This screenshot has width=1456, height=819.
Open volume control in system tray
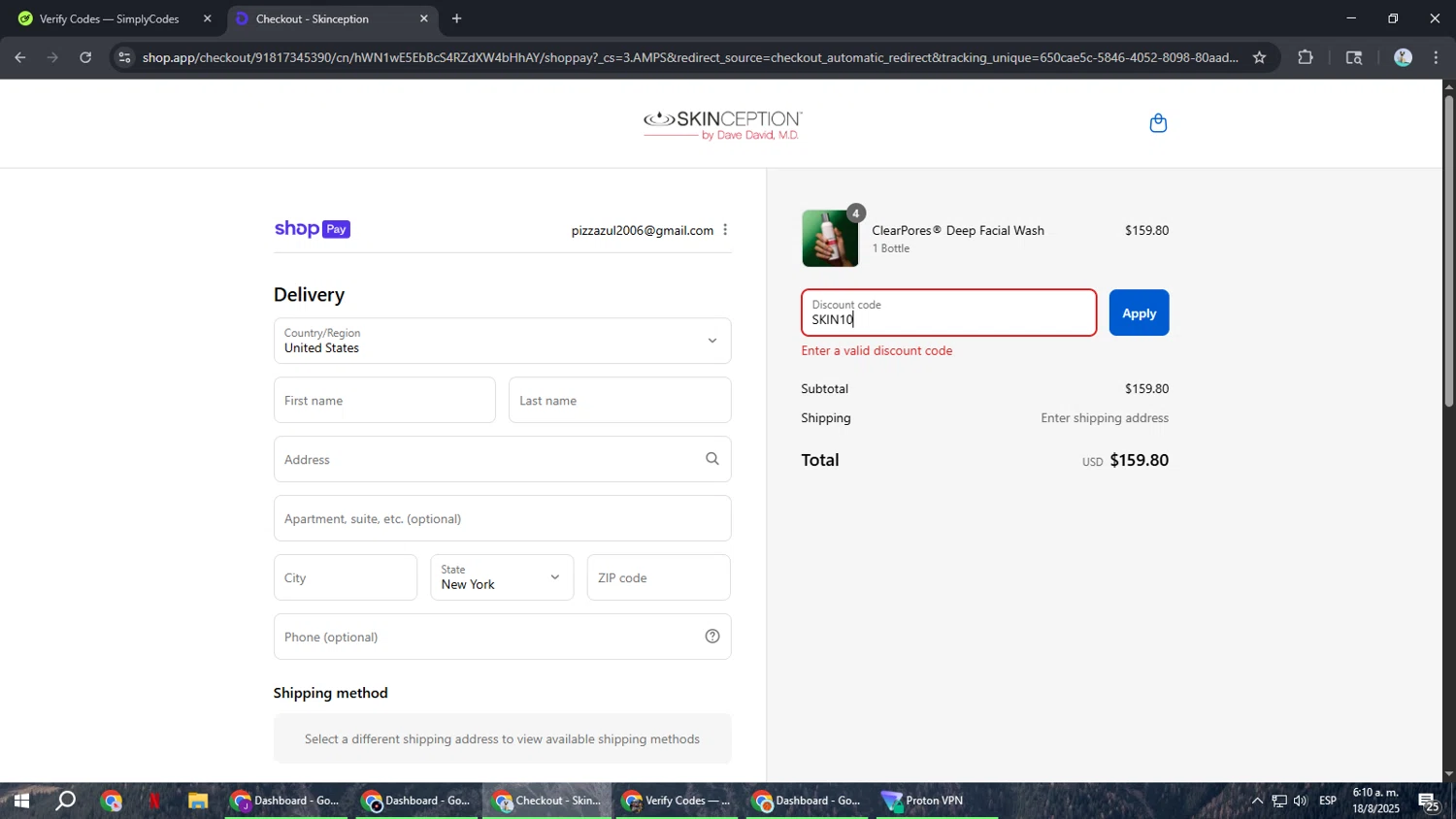(1301, 801)
